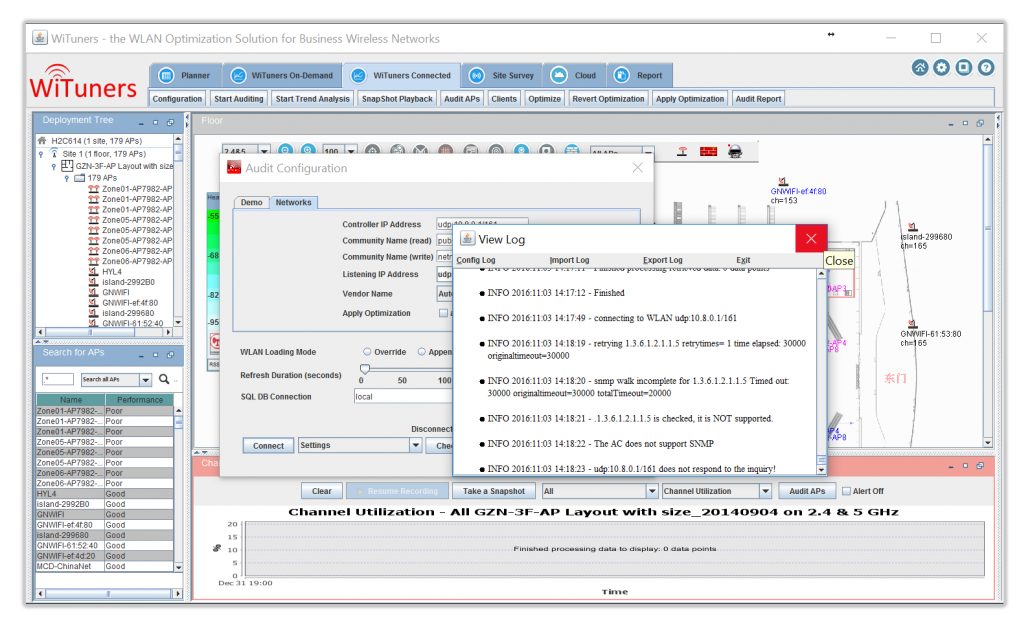Select the MCD-ChinaNet row in AP table

coord(105,566)
